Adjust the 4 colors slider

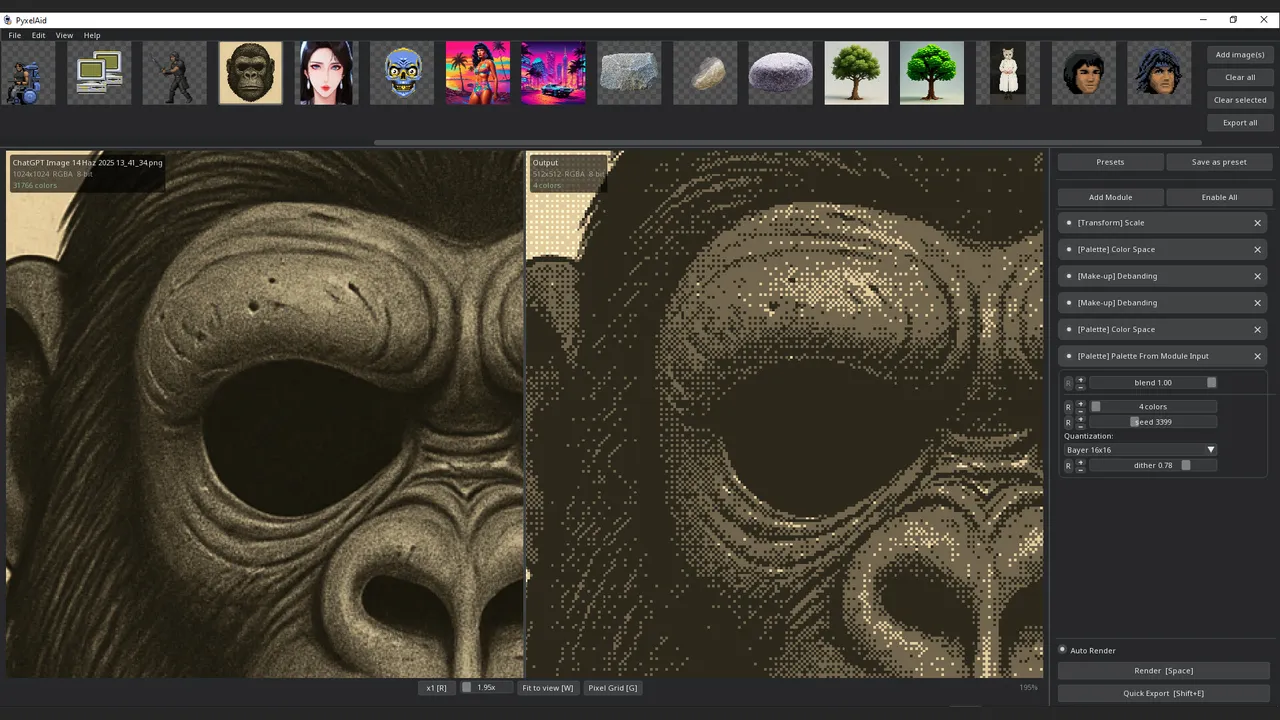[x=1152, y=407]
